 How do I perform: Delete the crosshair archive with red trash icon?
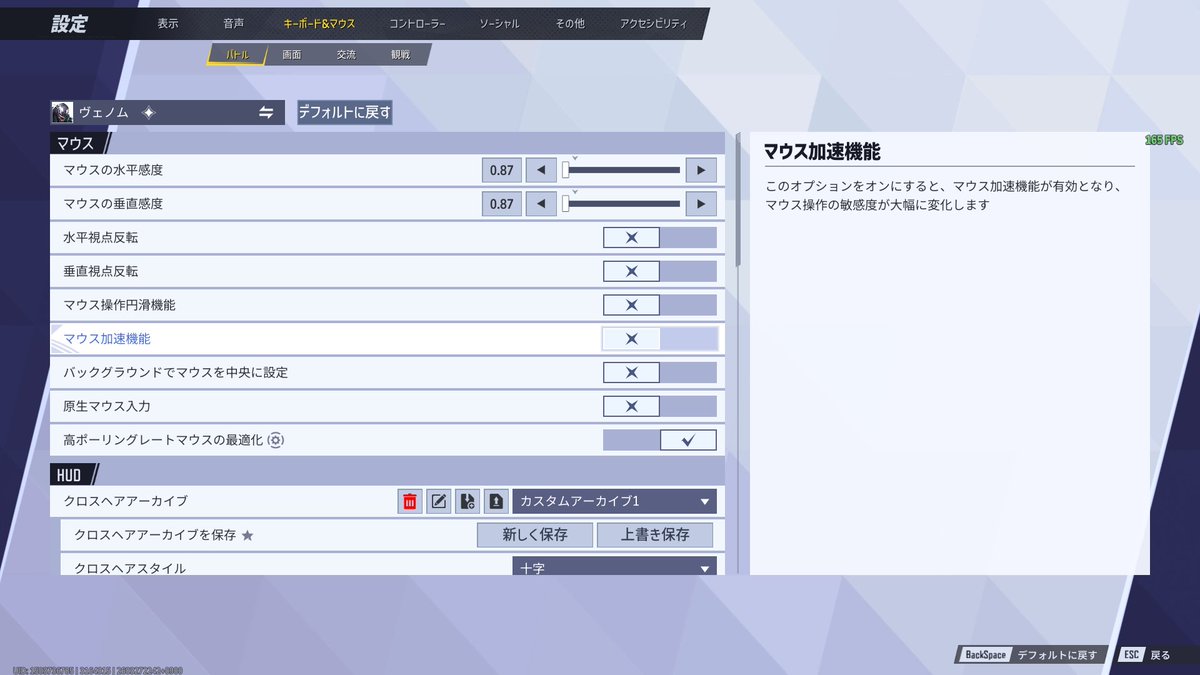[x=409, y=501]
